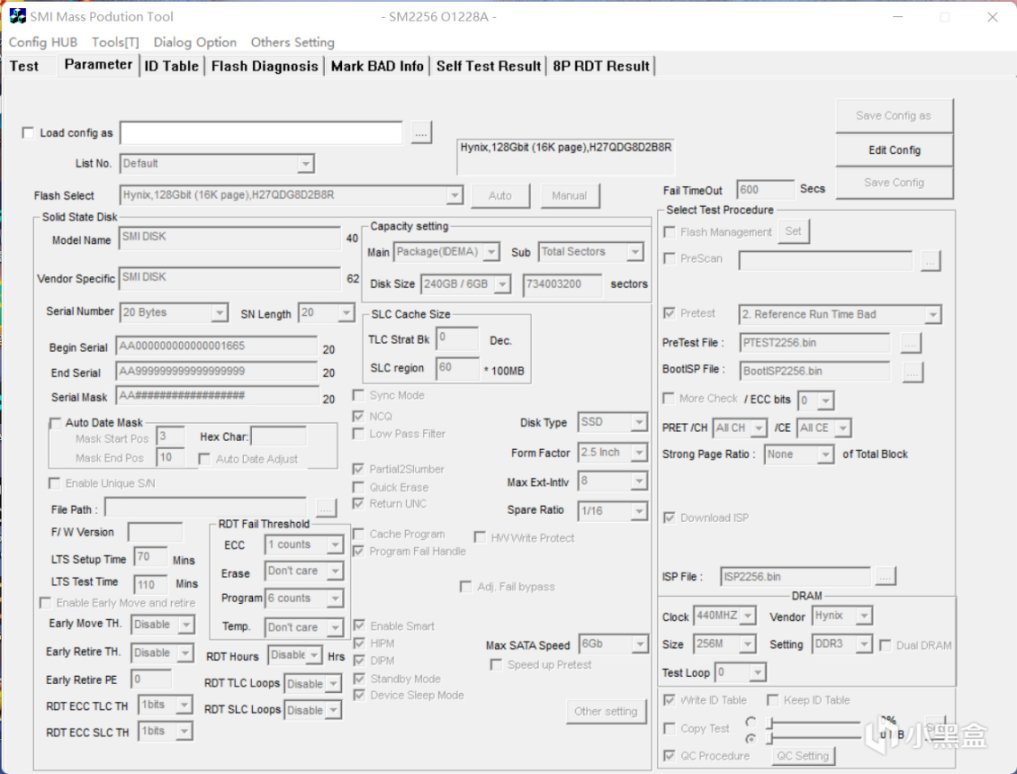Screen dimensions: 1017x774
Task: Click the Other setting button
Action: [x=606, y=711]
